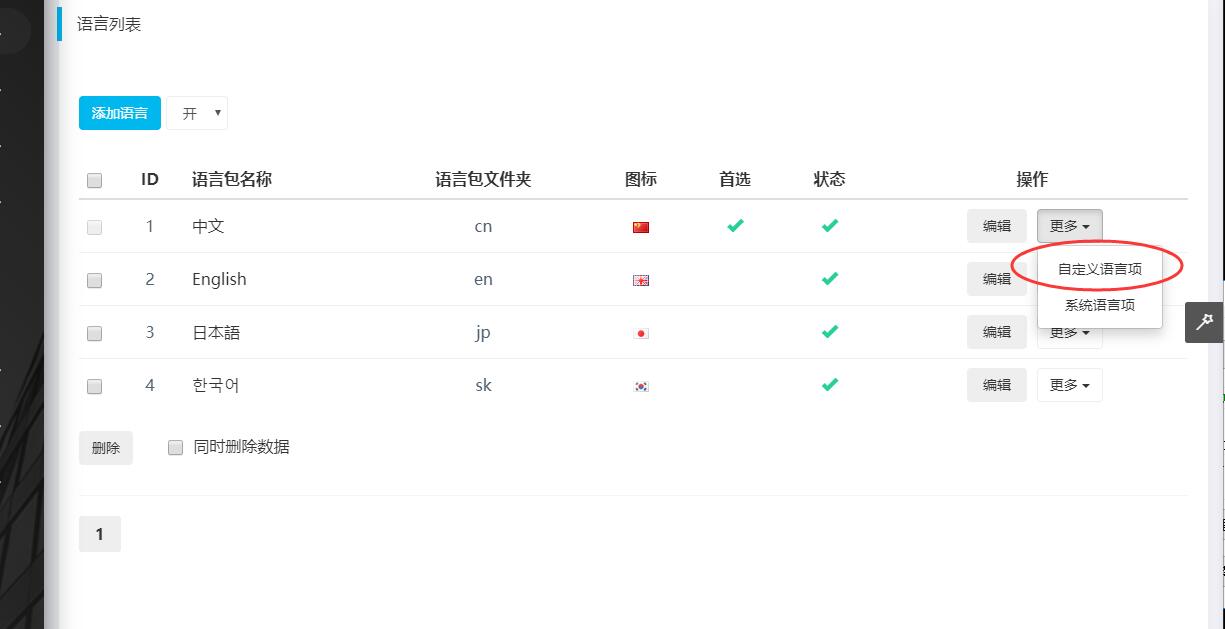The image size is (1225, 629).
Task: Click the English language flag icon
Action: pos(641,280)
